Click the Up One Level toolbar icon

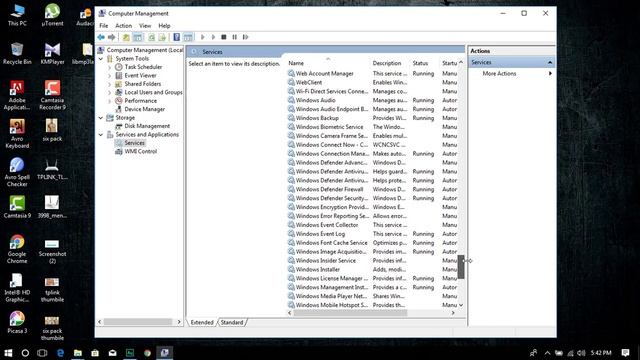[x=126, y=37]
